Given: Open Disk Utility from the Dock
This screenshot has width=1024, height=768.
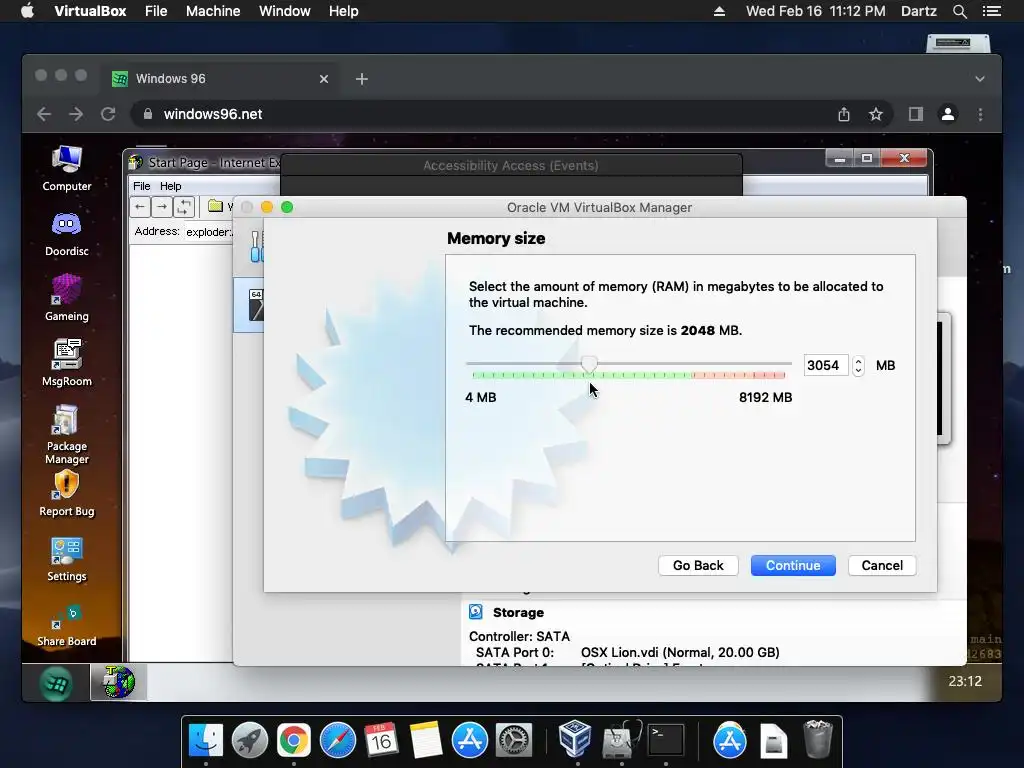Looking at the screenshot, I should (x=620, y=740).
